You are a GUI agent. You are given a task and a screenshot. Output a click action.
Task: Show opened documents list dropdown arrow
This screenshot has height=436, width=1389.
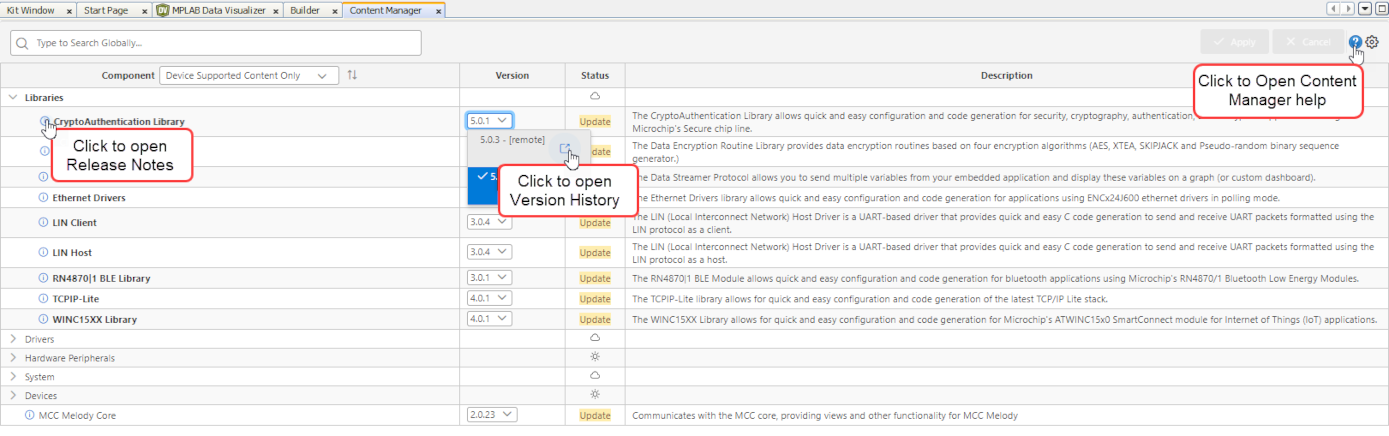(x=1366, y=9)
